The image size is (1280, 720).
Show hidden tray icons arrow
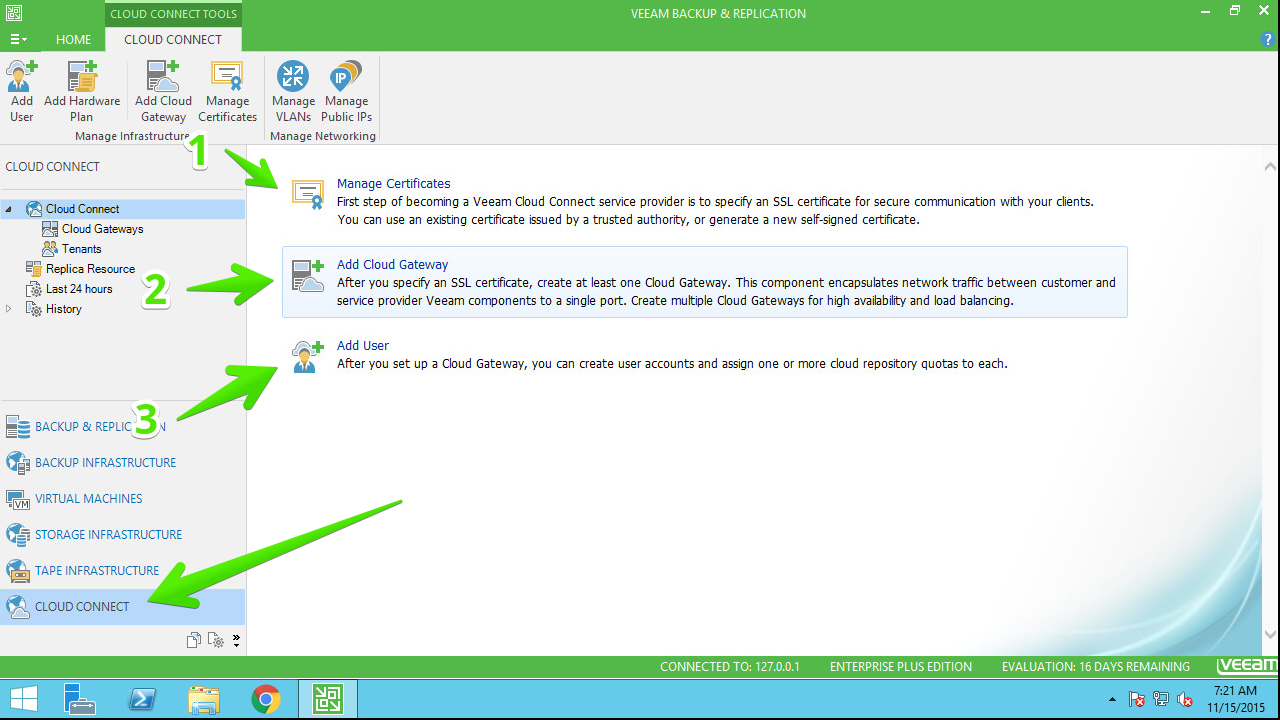[1113, 700]
